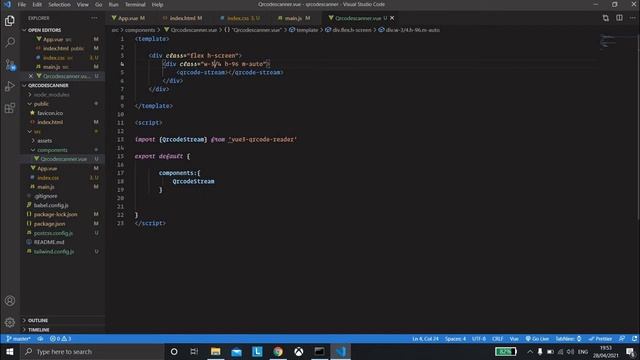The width and height of the screenshot is (640, 360).
Task: Click feedback icon in status bar
Action: [622, 339]
